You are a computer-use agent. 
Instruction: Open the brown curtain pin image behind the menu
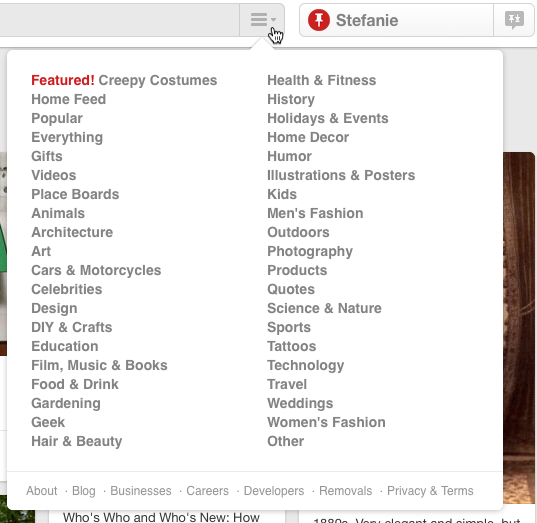pyautogui.click(x=519, y=327)
